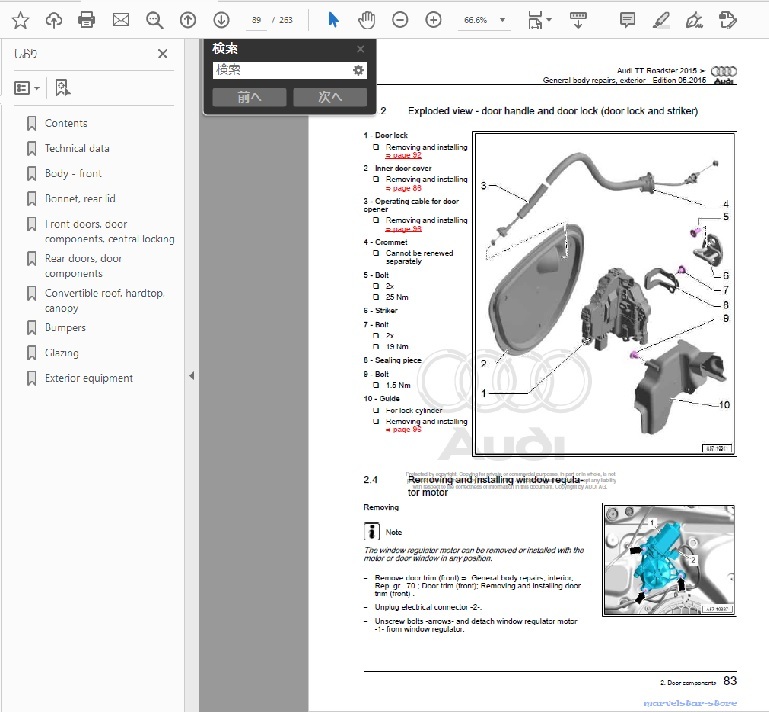Image resolution: width=769 pixels, height=712 pixels.
Task: Click 'Unplug electrical connector -2-' step
Action: tap(428, 607)
